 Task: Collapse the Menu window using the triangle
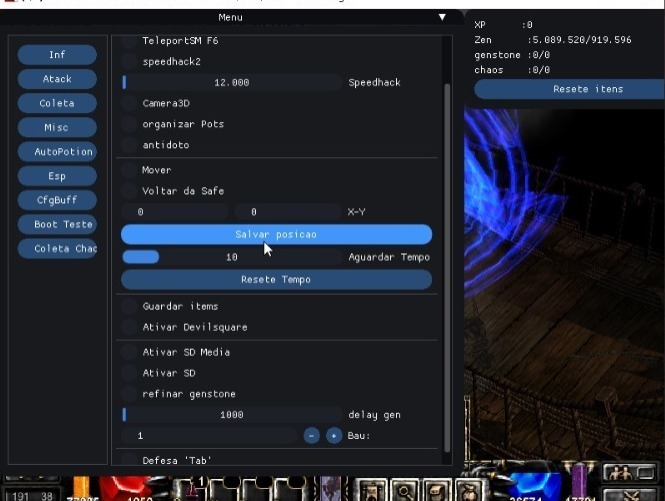click(442, 17)
